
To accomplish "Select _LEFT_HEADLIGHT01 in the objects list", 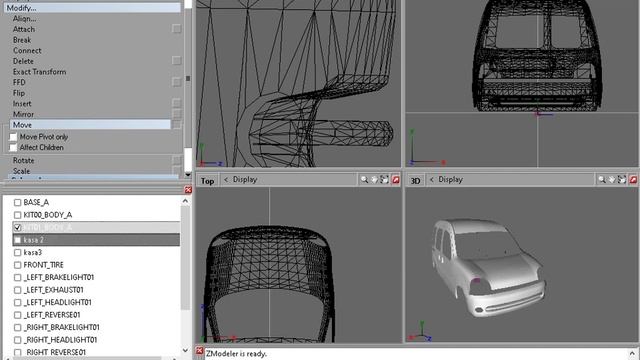I will [x=57, y=302].
